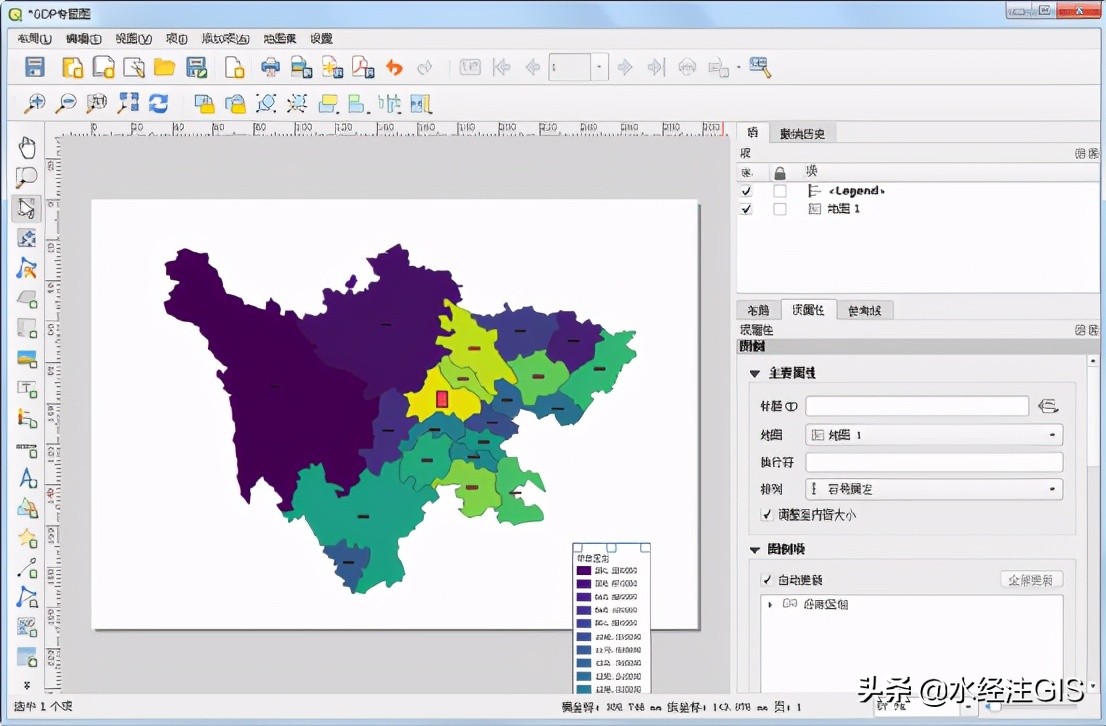Click the Export as SVG icon

(332, 67)
